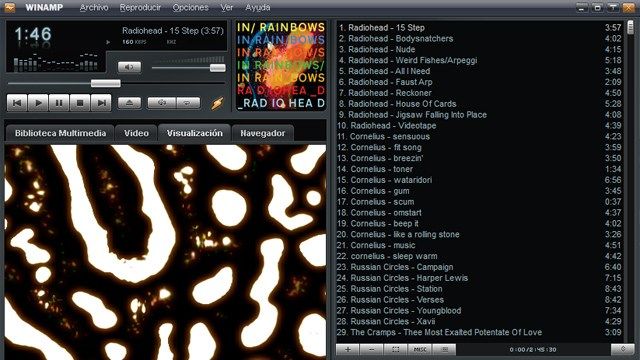Click the elapsed time display 1:46
The image size is (640, 360).
click(x=33, y=34)
